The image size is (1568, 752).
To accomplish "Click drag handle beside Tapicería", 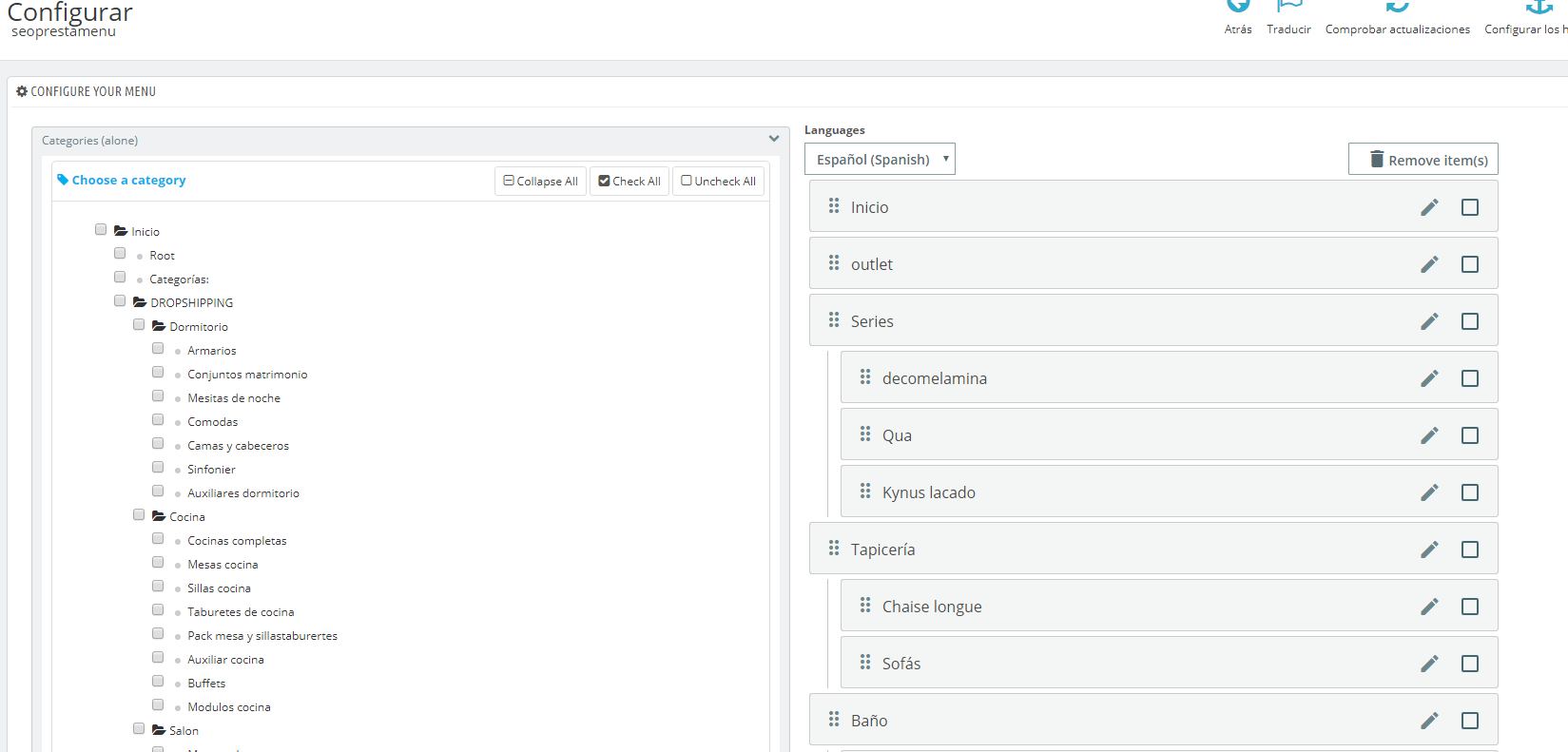I will click(x=834, y=549).
